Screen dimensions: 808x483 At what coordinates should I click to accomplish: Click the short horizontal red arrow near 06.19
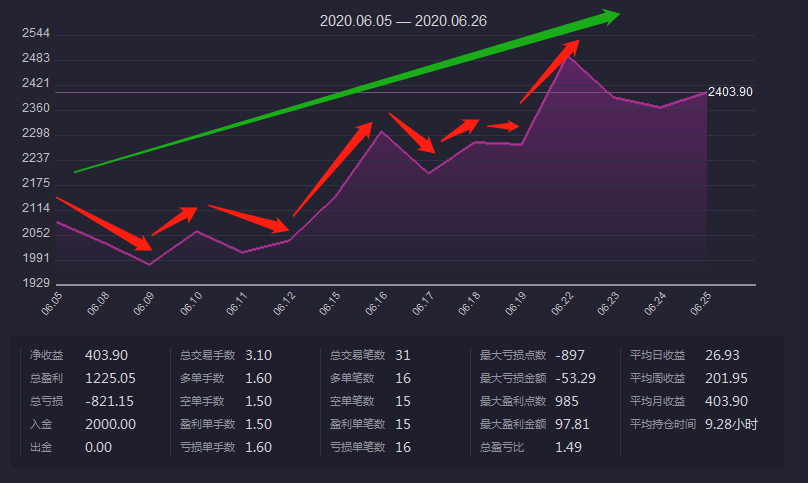click(x=503, y=126)
